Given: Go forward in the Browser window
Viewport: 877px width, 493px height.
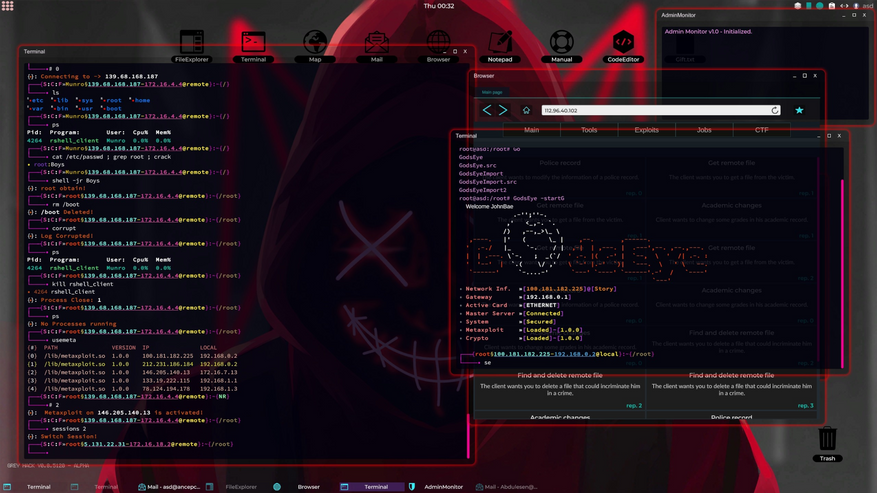Looking at the screenshot, I should coord(503,110).
